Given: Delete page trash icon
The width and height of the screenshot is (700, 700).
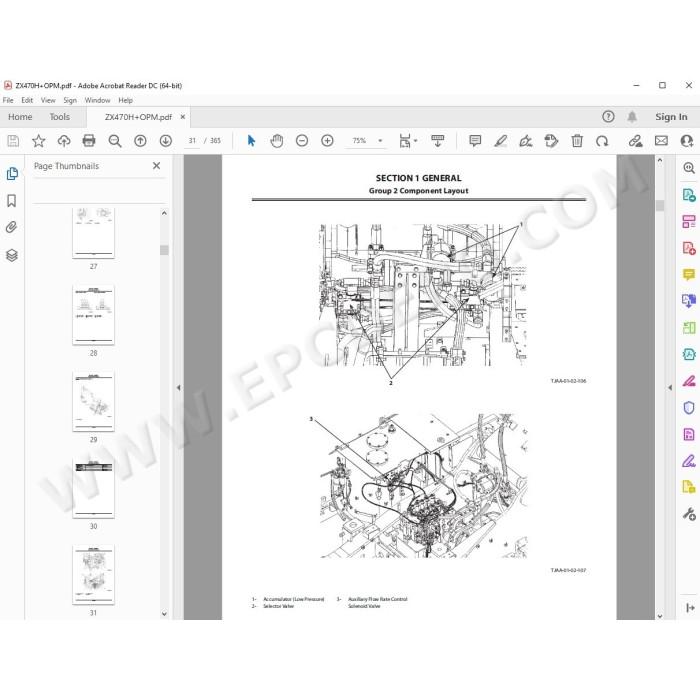Looking at the screenshot, I should click(577, 141).
